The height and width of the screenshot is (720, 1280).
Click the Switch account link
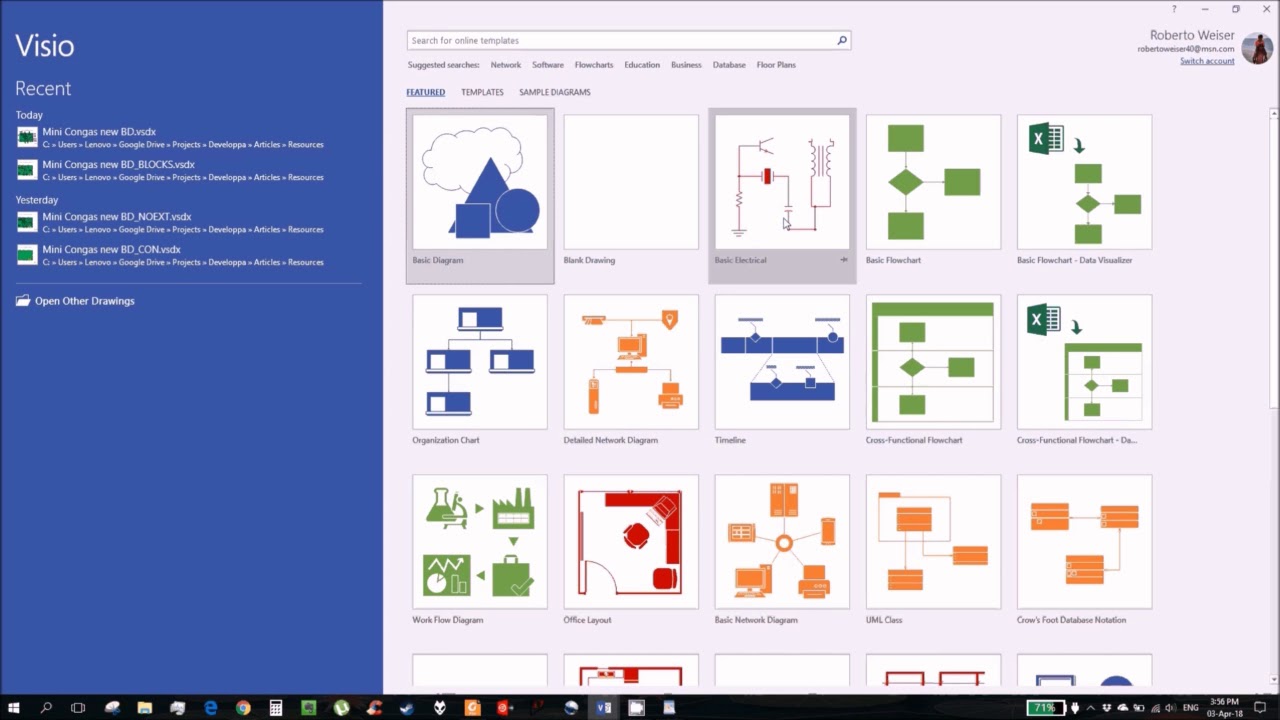click(1207, 61)
